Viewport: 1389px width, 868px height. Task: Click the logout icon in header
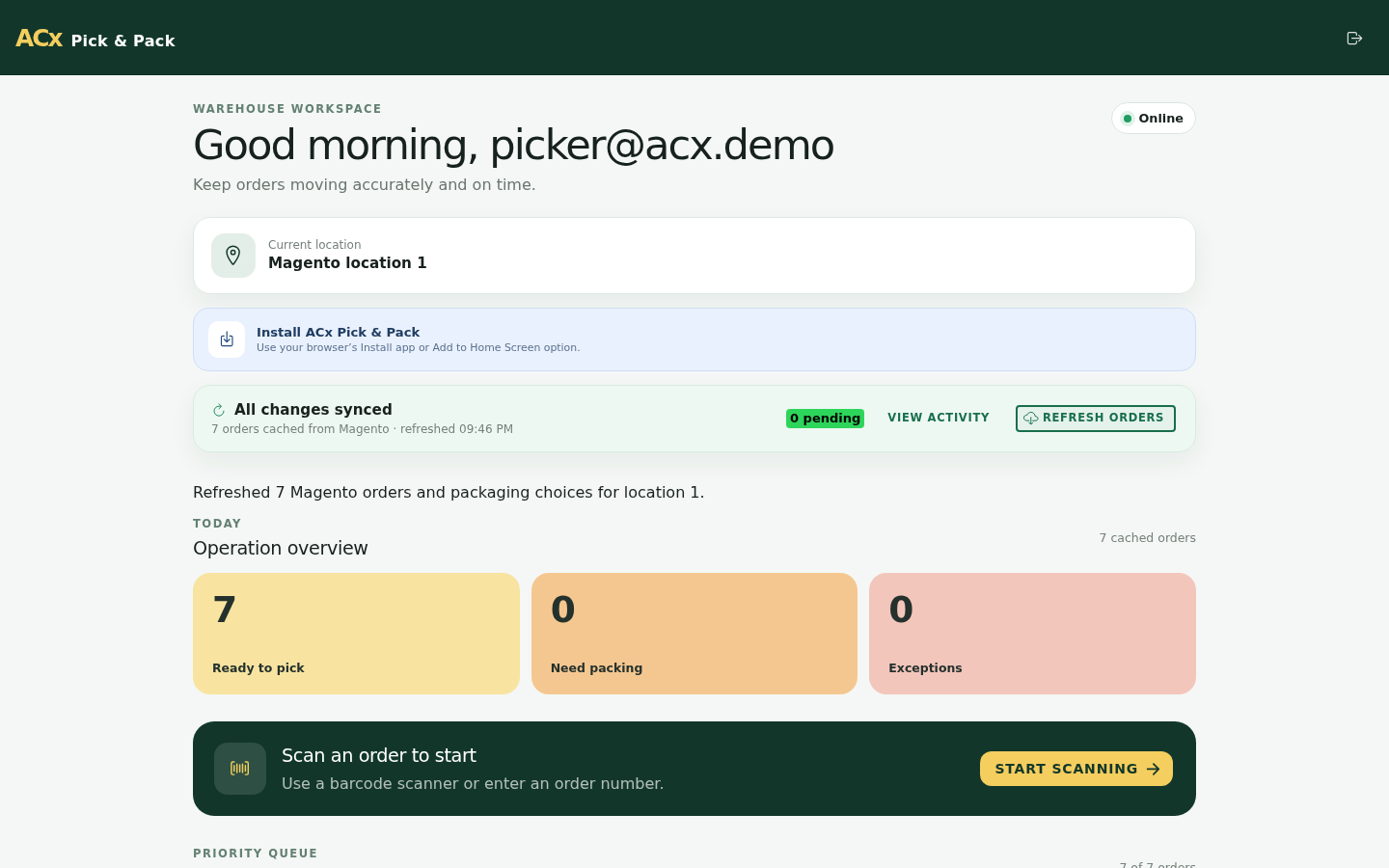1354,38
